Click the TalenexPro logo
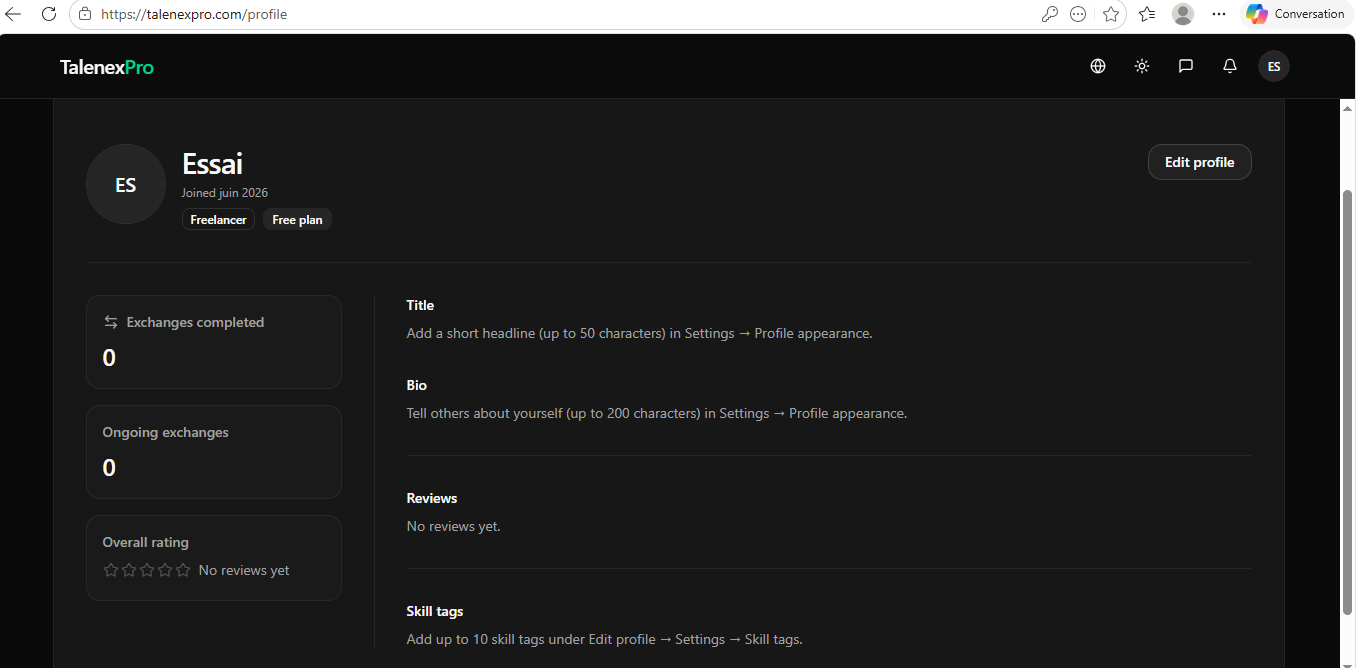The height and width of the screenshot is (668, 1359). pyautogui.click(x=107, y=67)
